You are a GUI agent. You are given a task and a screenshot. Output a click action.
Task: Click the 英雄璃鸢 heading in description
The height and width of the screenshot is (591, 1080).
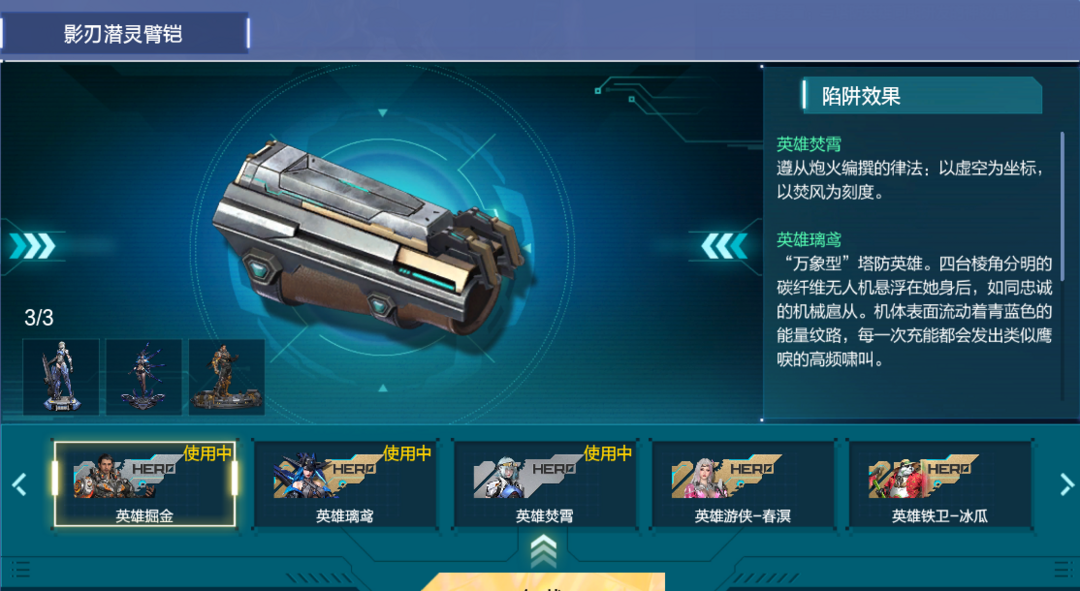click(809, 240)
